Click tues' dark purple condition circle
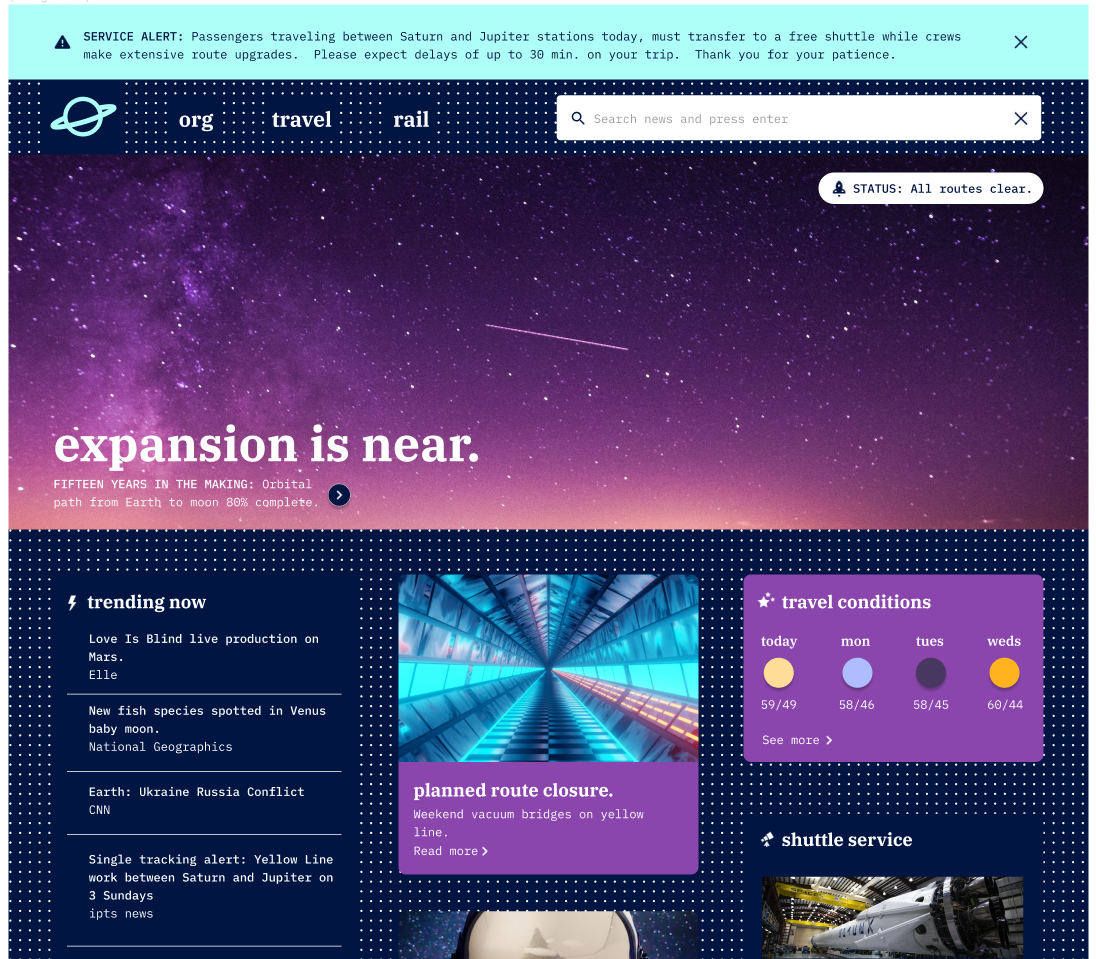Screen dimensions: 1096x959 tap(930, 672)
